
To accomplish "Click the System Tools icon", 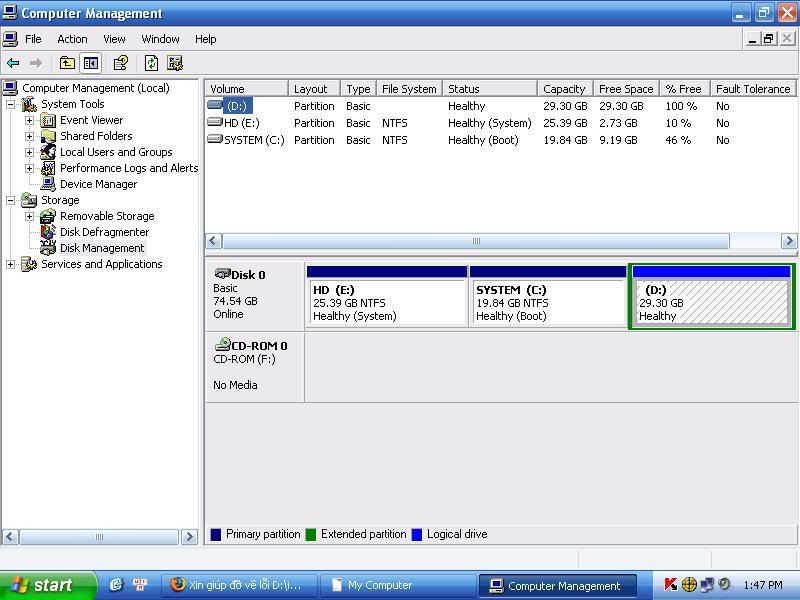I will point(29,104).
